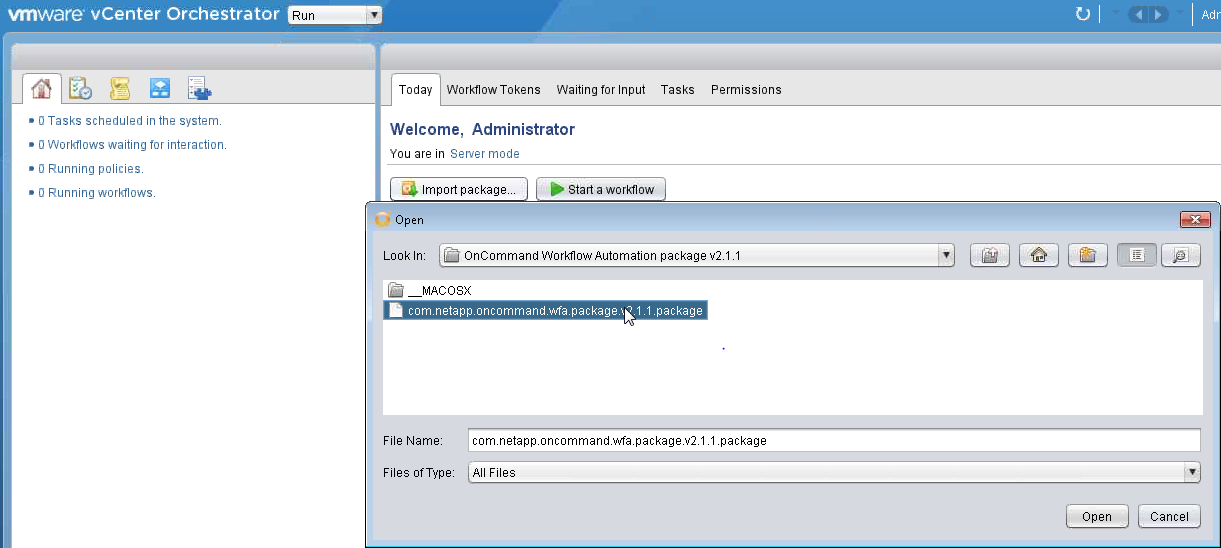This screenshot has height=548, width=1221.
Task: Click the Server mode link
Action: [485, 154]
